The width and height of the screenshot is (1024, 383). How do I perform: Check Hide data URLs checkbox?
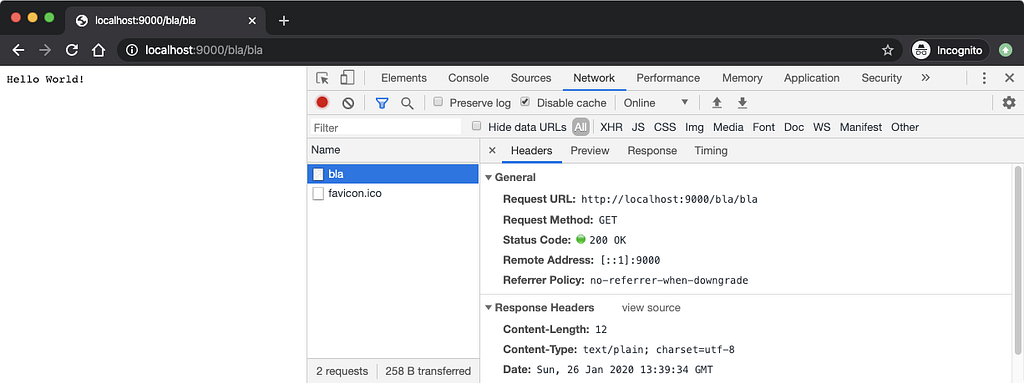pyautogui.click(x=477, y=126)
